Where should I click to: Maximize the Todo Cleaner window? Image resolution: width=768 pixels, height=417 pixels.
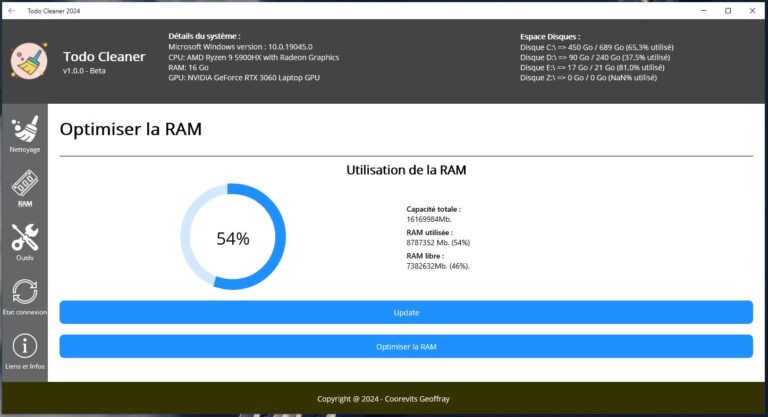tap(728, 10)
